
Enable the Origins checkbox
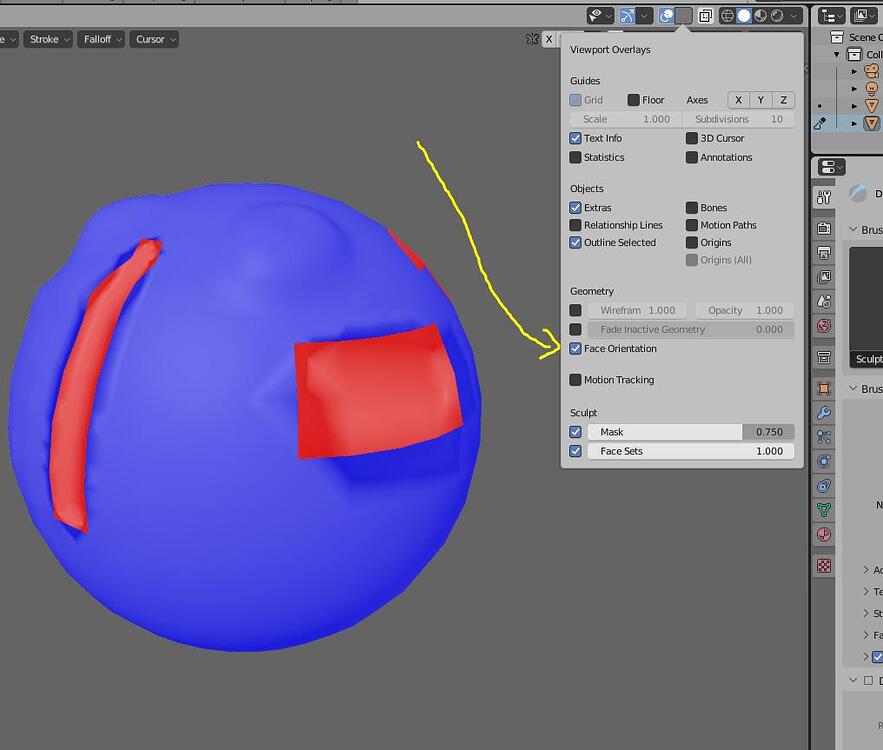coord(692,242)
